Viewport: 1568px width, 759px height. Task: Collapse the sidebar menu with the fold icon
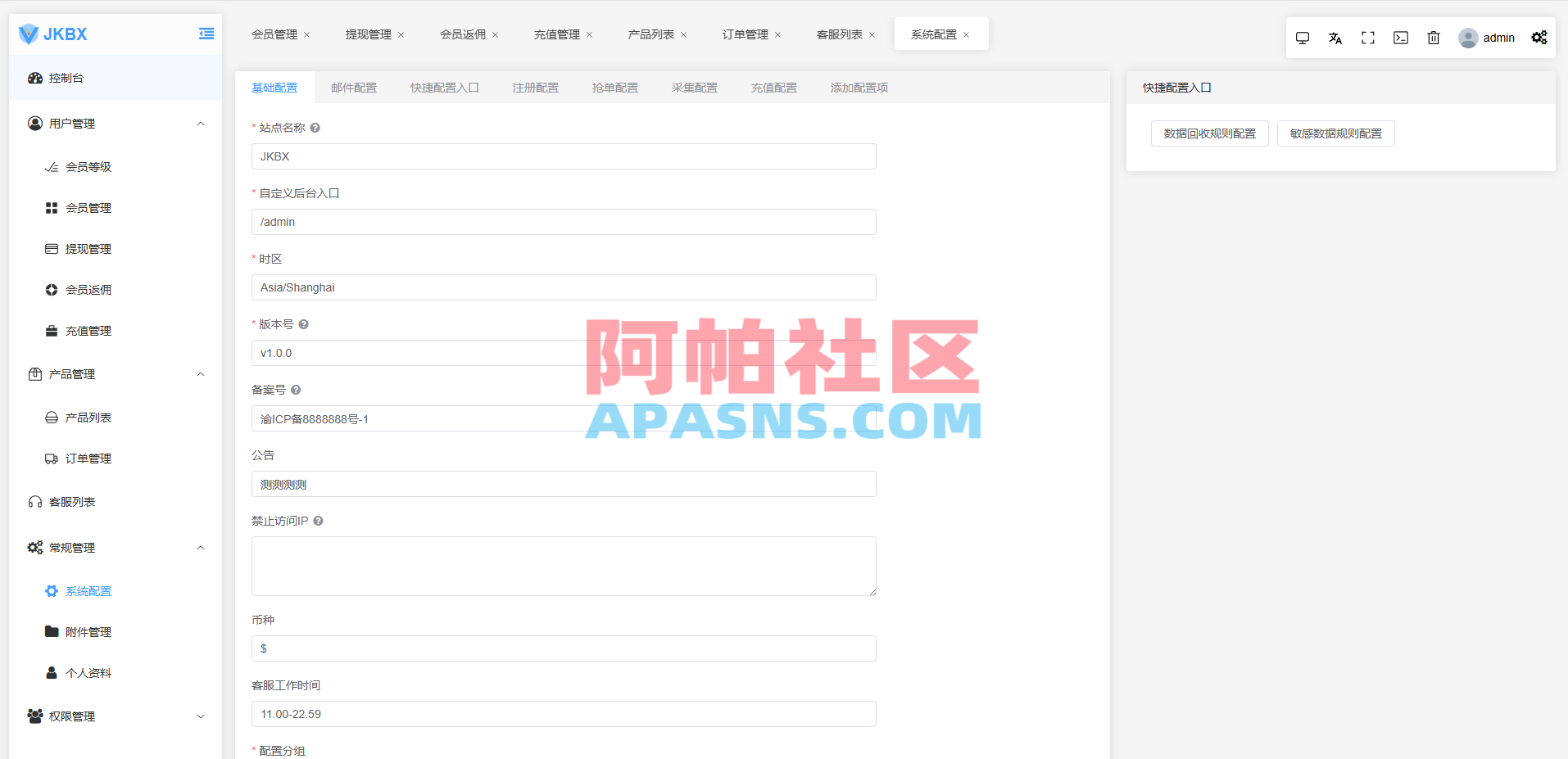tap(206, 34)
